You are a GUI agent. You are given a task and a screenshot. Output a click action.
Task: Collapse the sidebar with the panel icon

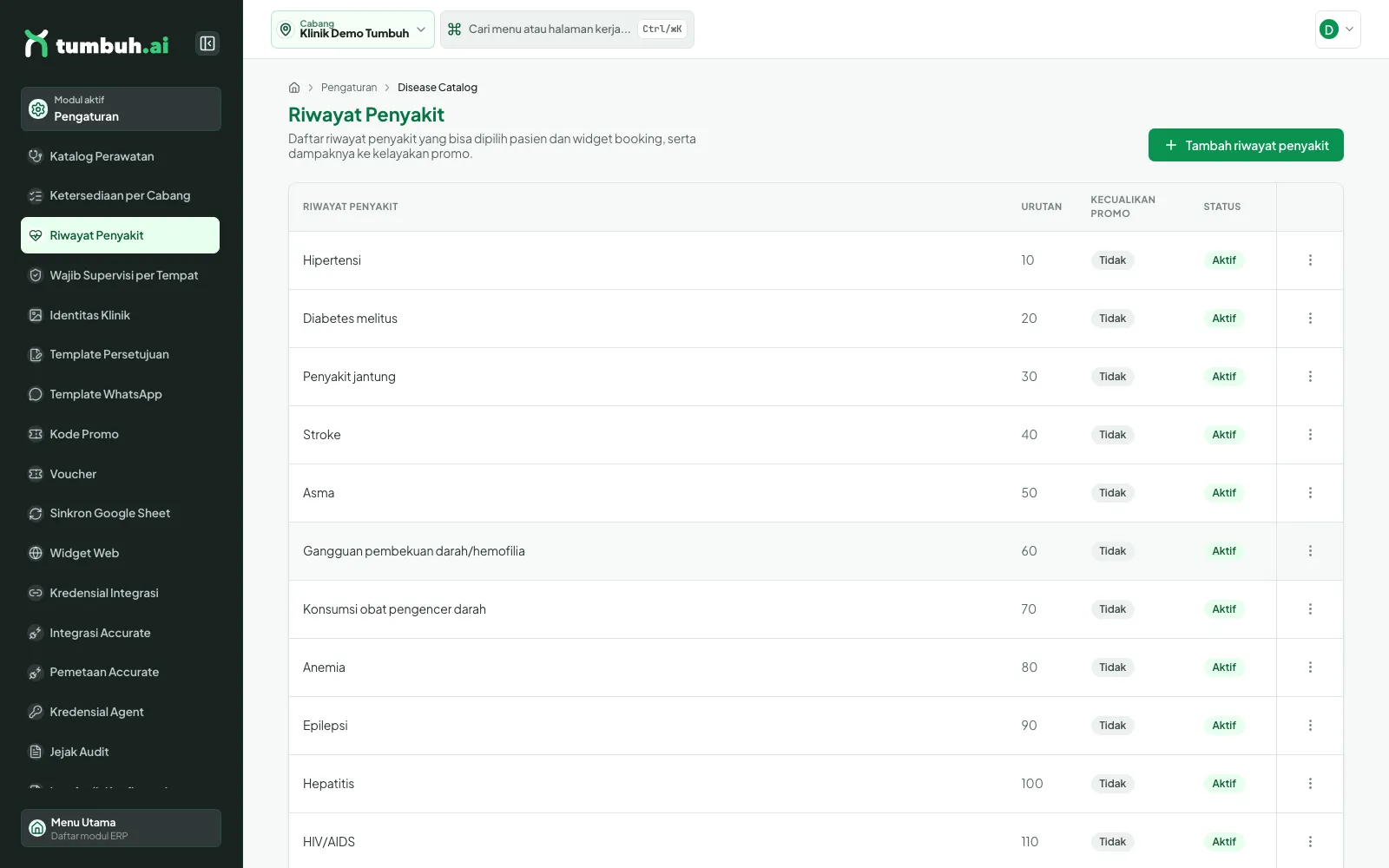pyautogui.click(x=207, y=43)
